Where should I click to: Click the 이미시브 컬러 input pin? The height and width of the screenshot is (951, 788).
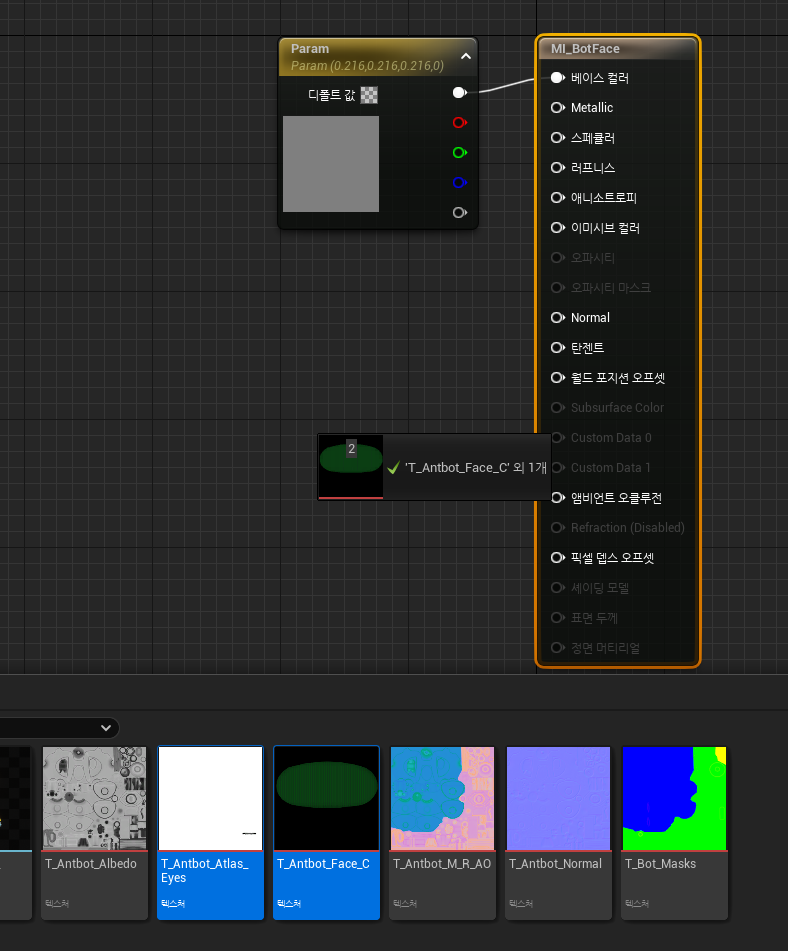click(557, 227)
